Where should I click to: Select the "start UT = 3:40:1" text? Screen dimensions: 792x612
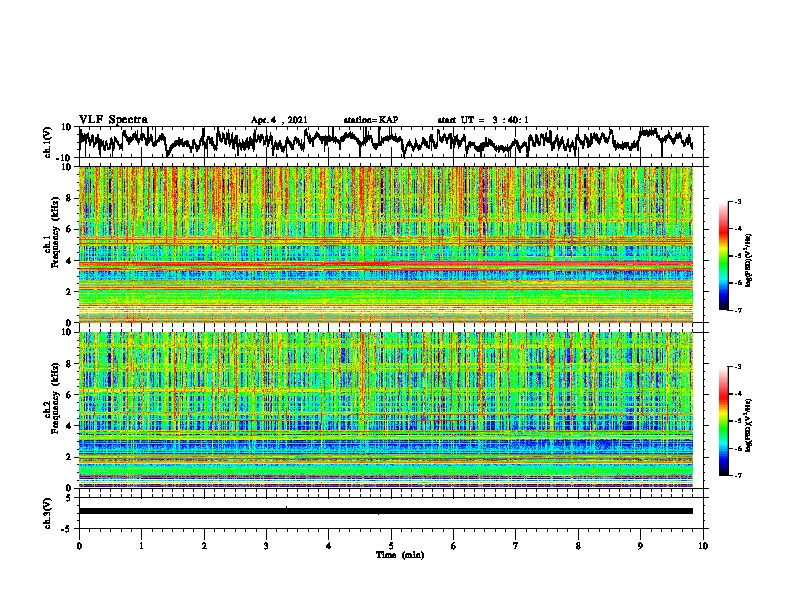coord(483,120)
